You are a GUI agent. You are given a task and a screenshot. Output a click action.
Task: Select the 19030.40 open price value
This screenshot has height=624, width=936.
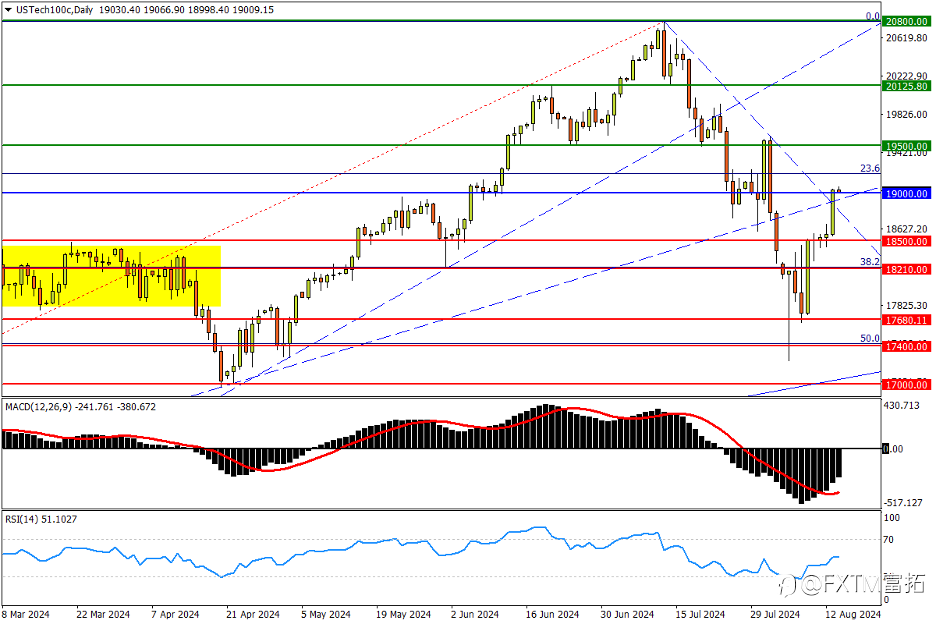(119, 10)
